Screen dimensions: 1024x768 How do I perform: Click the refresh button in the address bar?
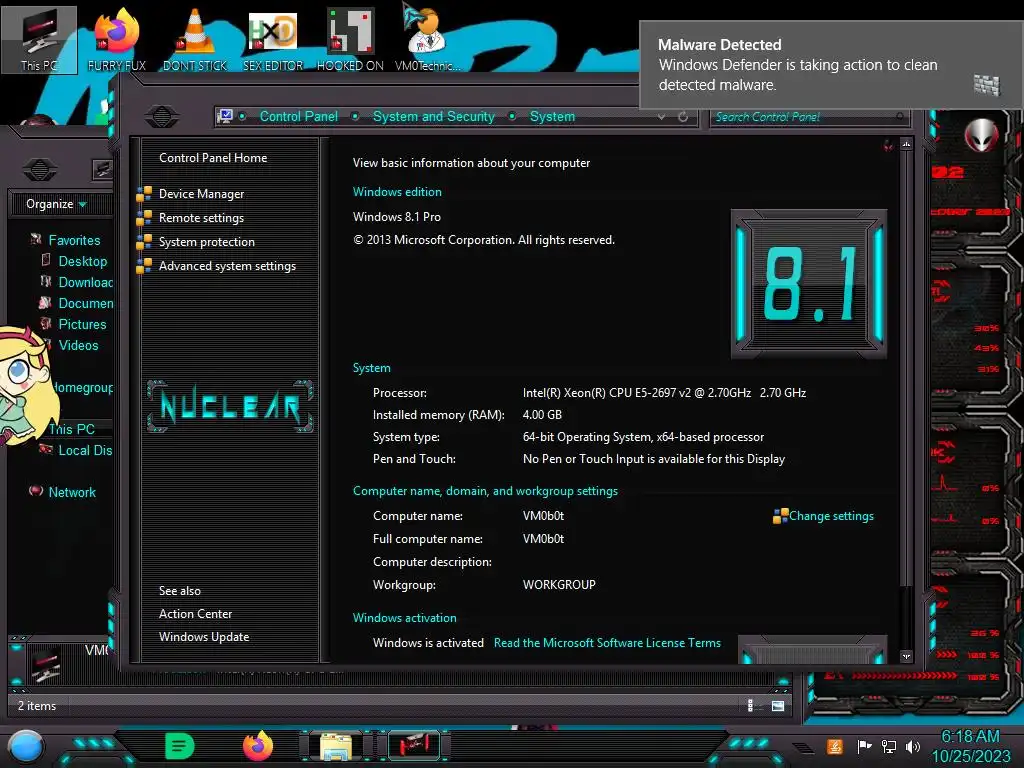(682, 117)
